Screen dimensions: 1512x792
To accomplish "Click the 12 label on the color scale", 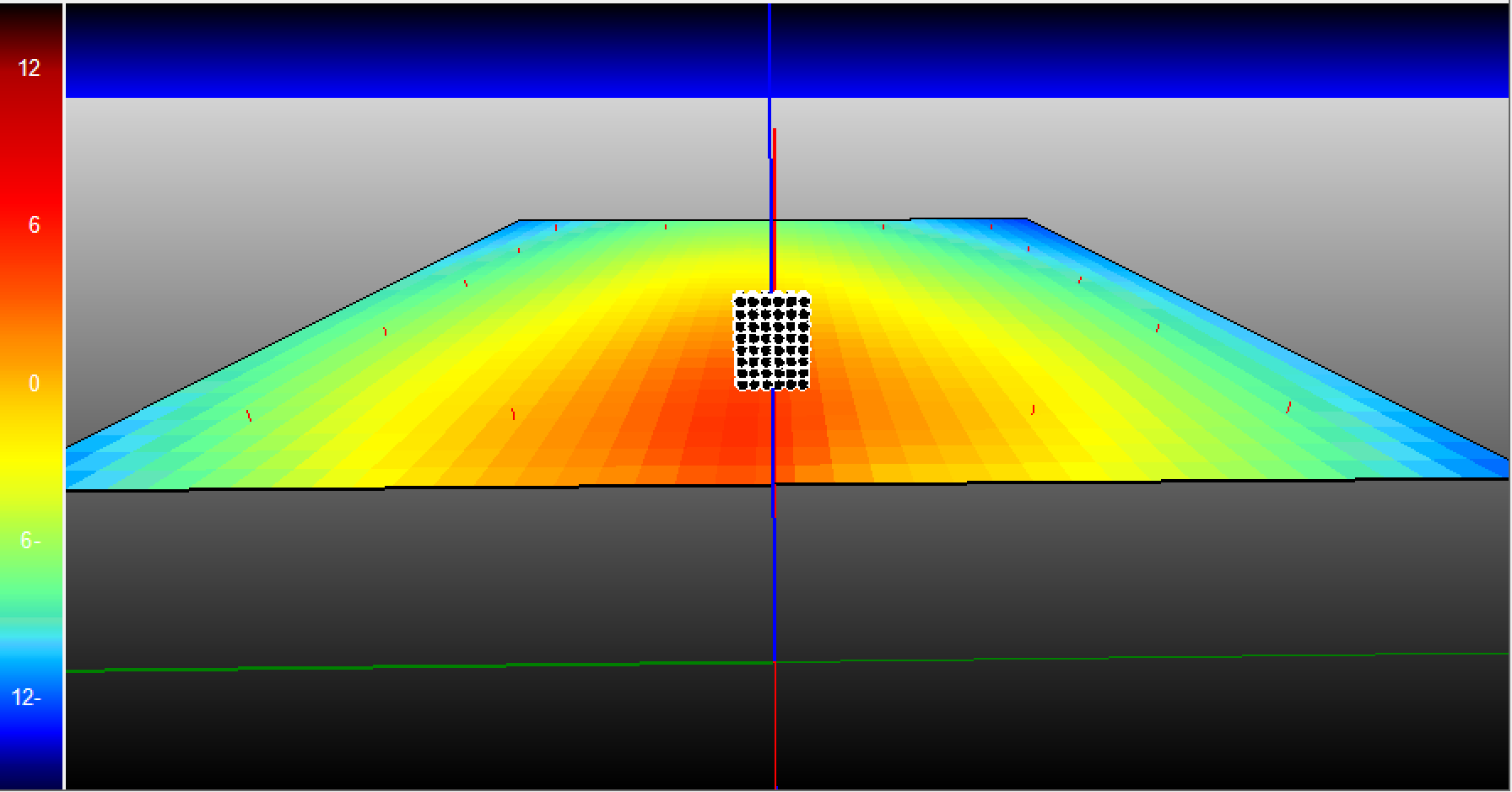I will (x=28, y=67).
